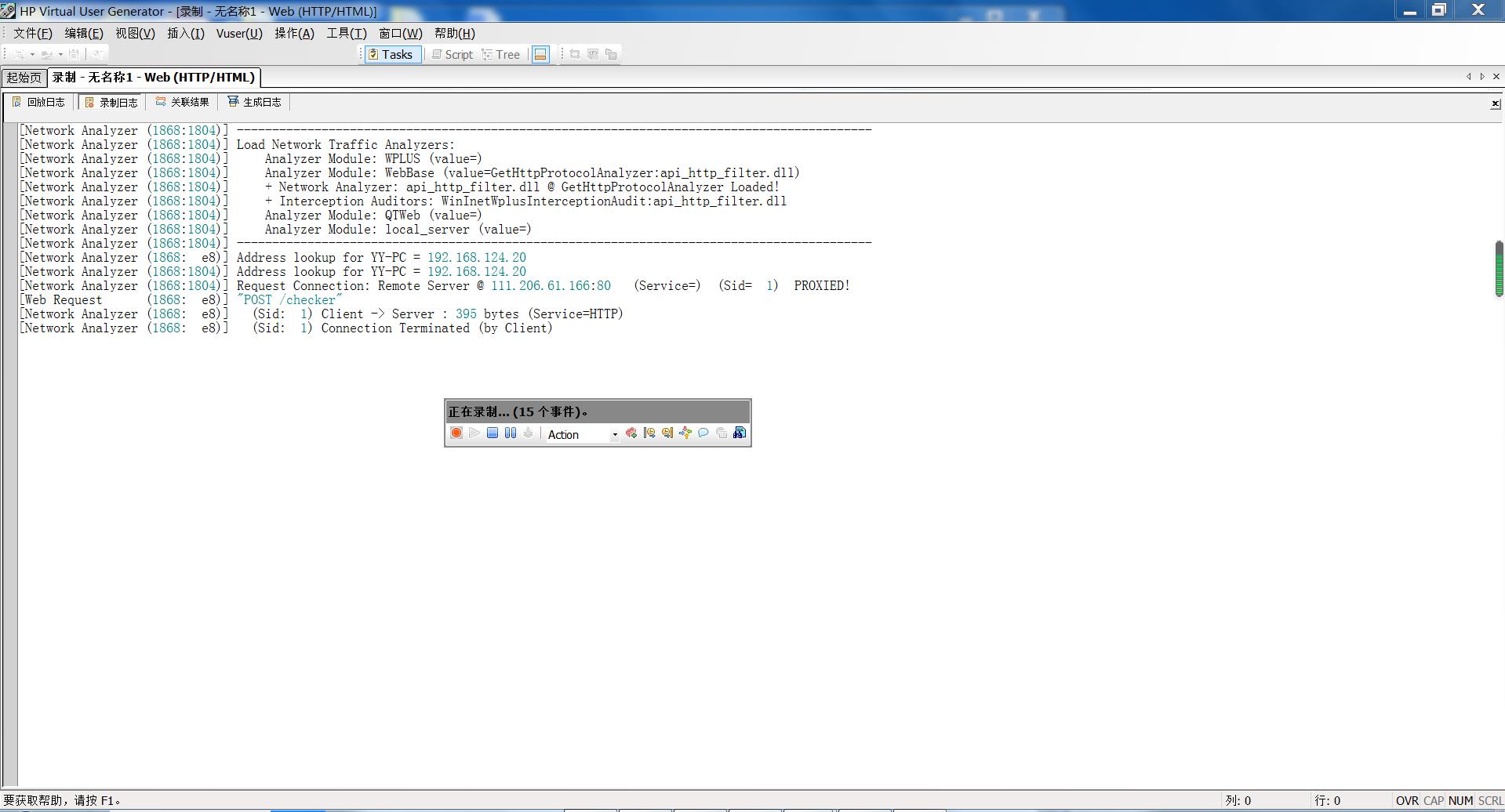
Task: Open the 关联结果 tab
Action: click(183, 102)
